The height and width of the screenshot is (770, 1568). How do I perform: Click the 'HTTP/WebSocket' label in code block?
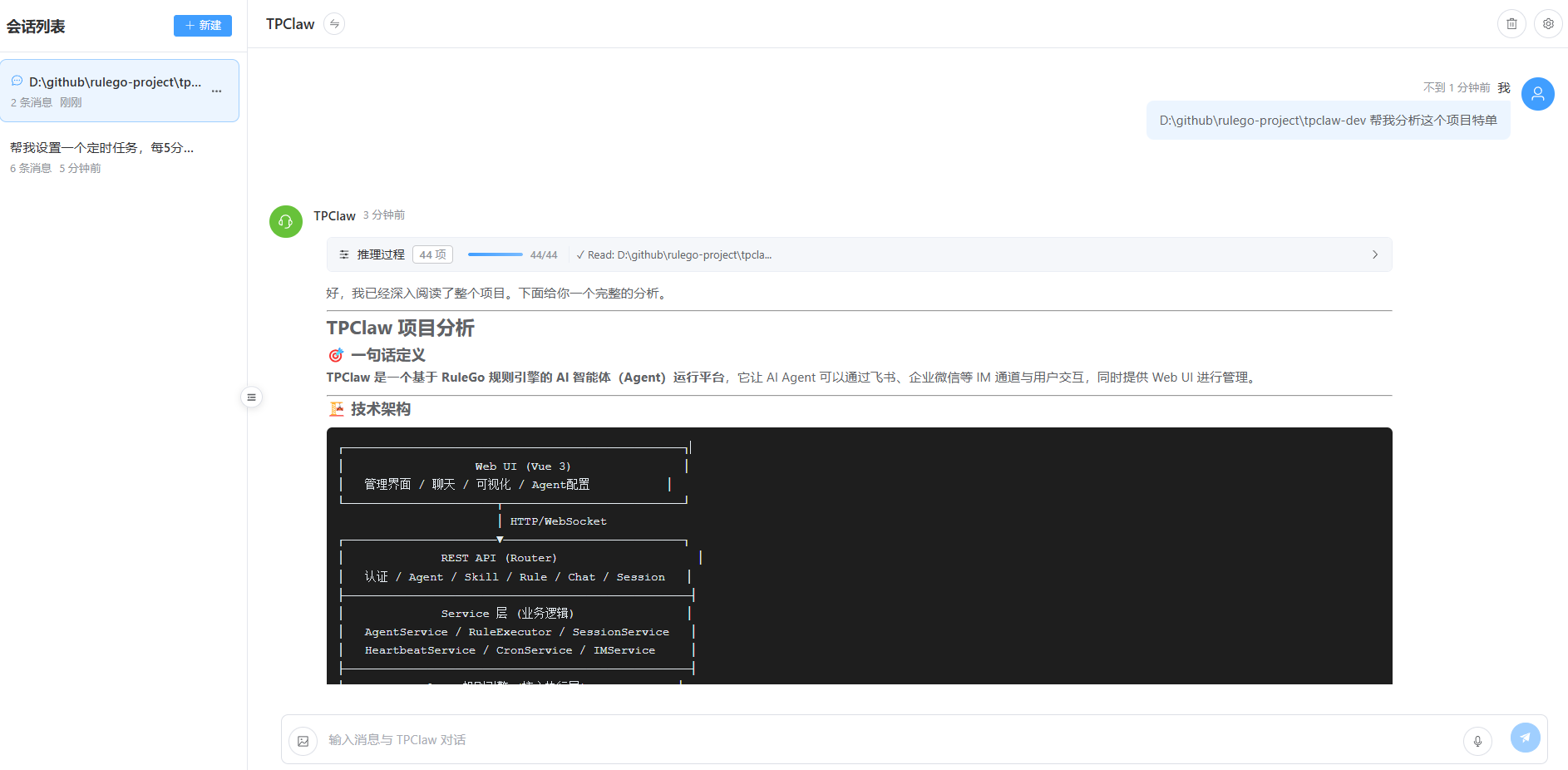point(558,521)
